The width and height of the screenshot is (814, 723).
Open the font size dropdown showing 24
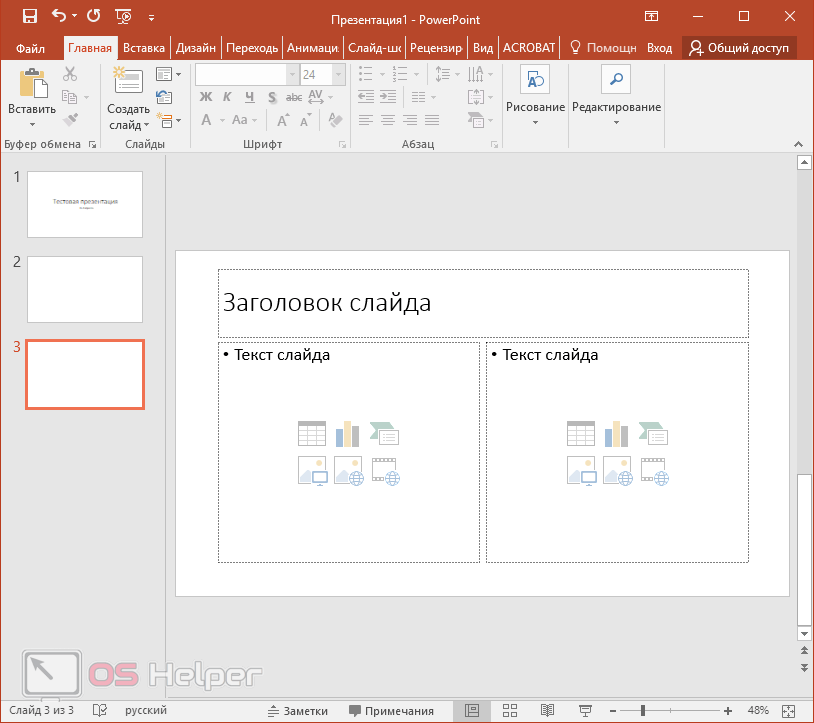pos(338,75)
